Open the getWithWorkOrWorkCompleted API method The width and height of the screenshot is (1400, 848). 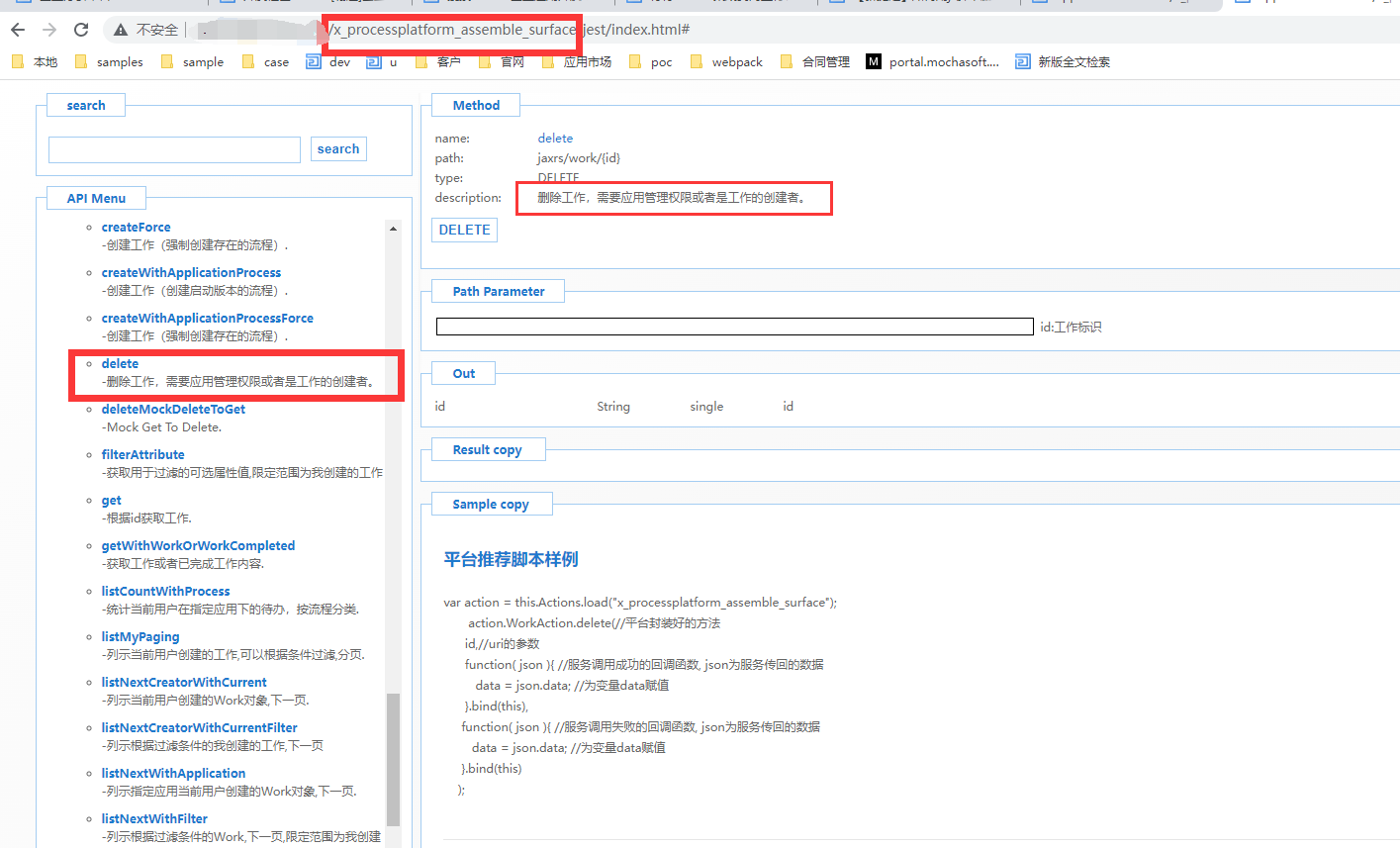tap(198, 545)
